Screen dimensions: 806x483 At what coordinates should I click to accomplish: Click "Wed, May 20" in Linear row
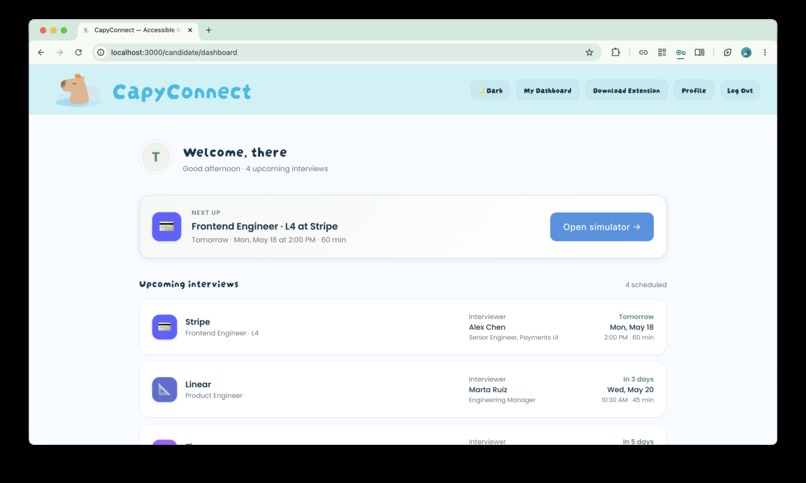coord(630,389)
